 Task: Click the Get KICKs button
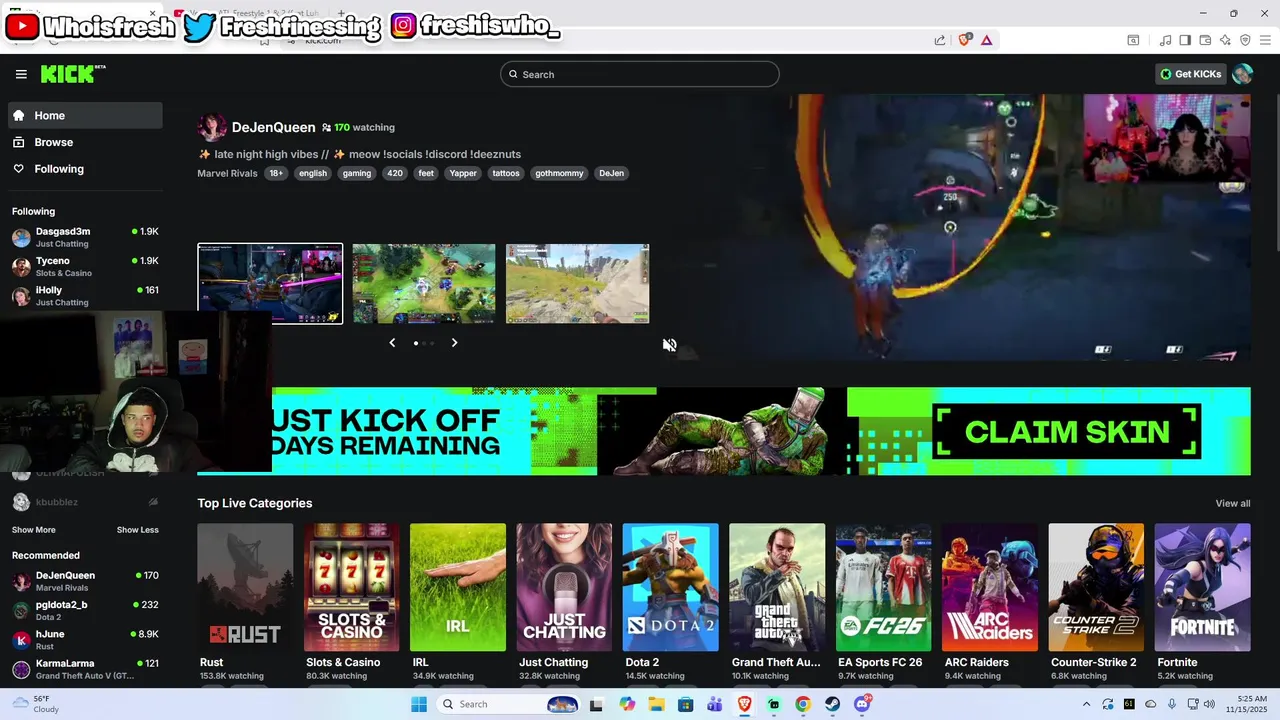[1190, 74]
